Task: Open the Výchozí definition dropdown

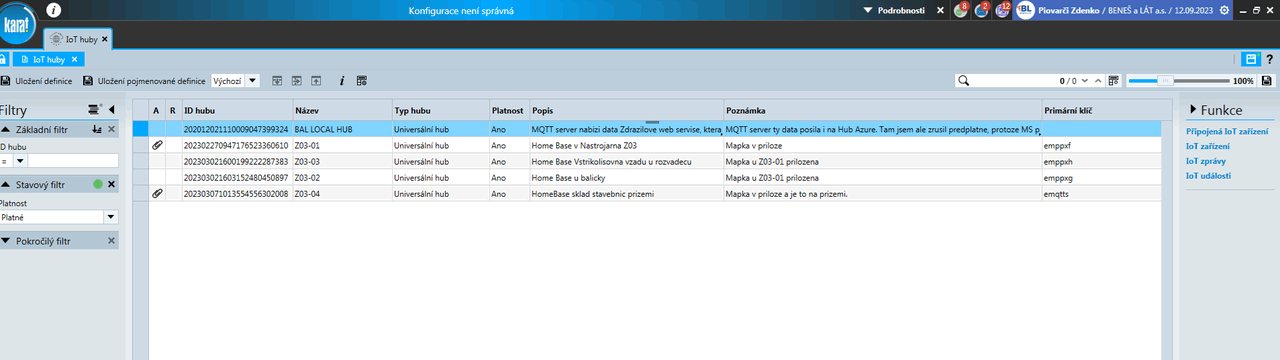Action: [x=252, y=80]
